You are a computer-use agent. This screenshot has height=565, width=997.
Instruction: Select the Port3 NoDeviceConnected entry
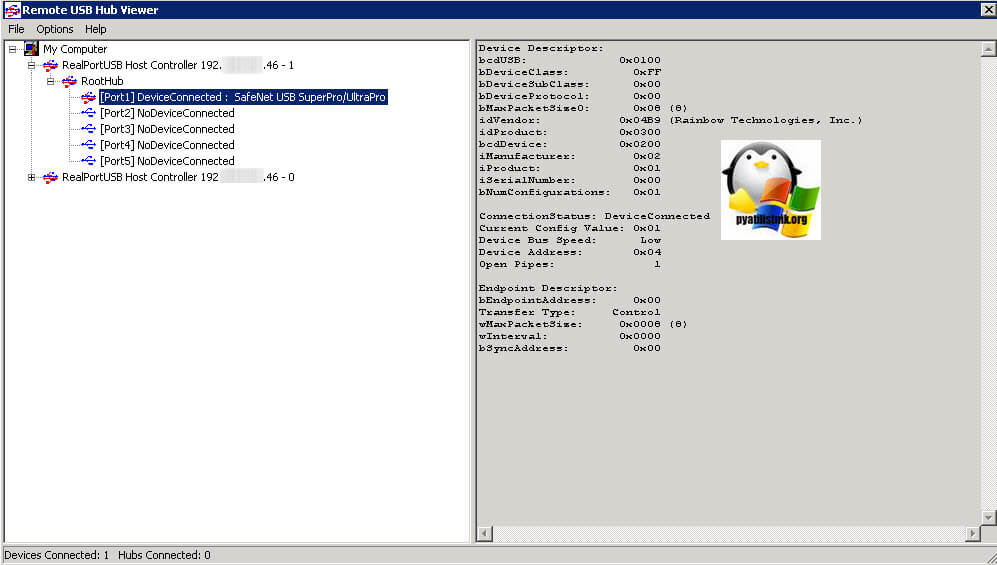pos(166,129)
